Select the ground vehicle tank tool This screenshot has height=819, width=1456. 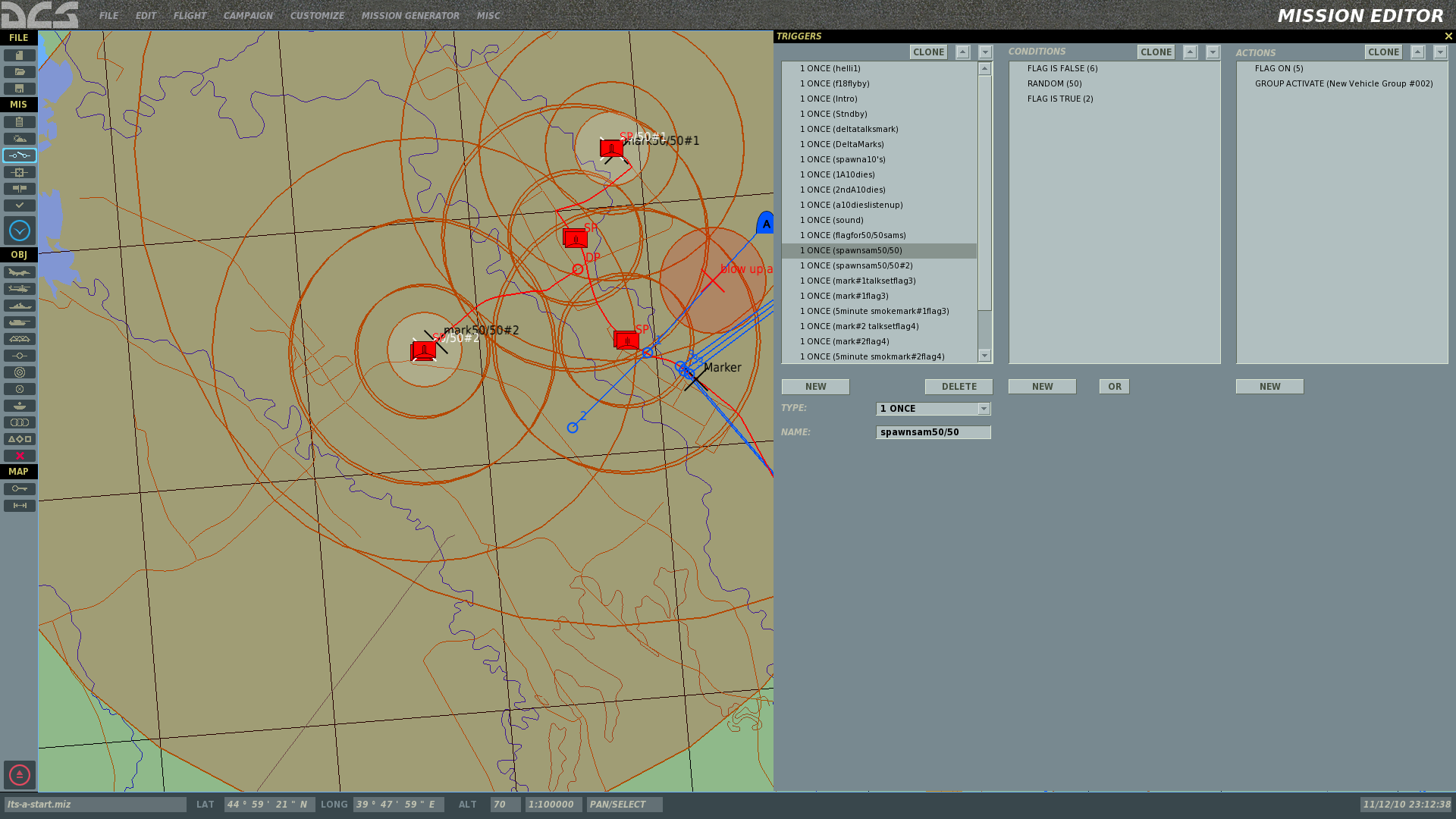20,322
